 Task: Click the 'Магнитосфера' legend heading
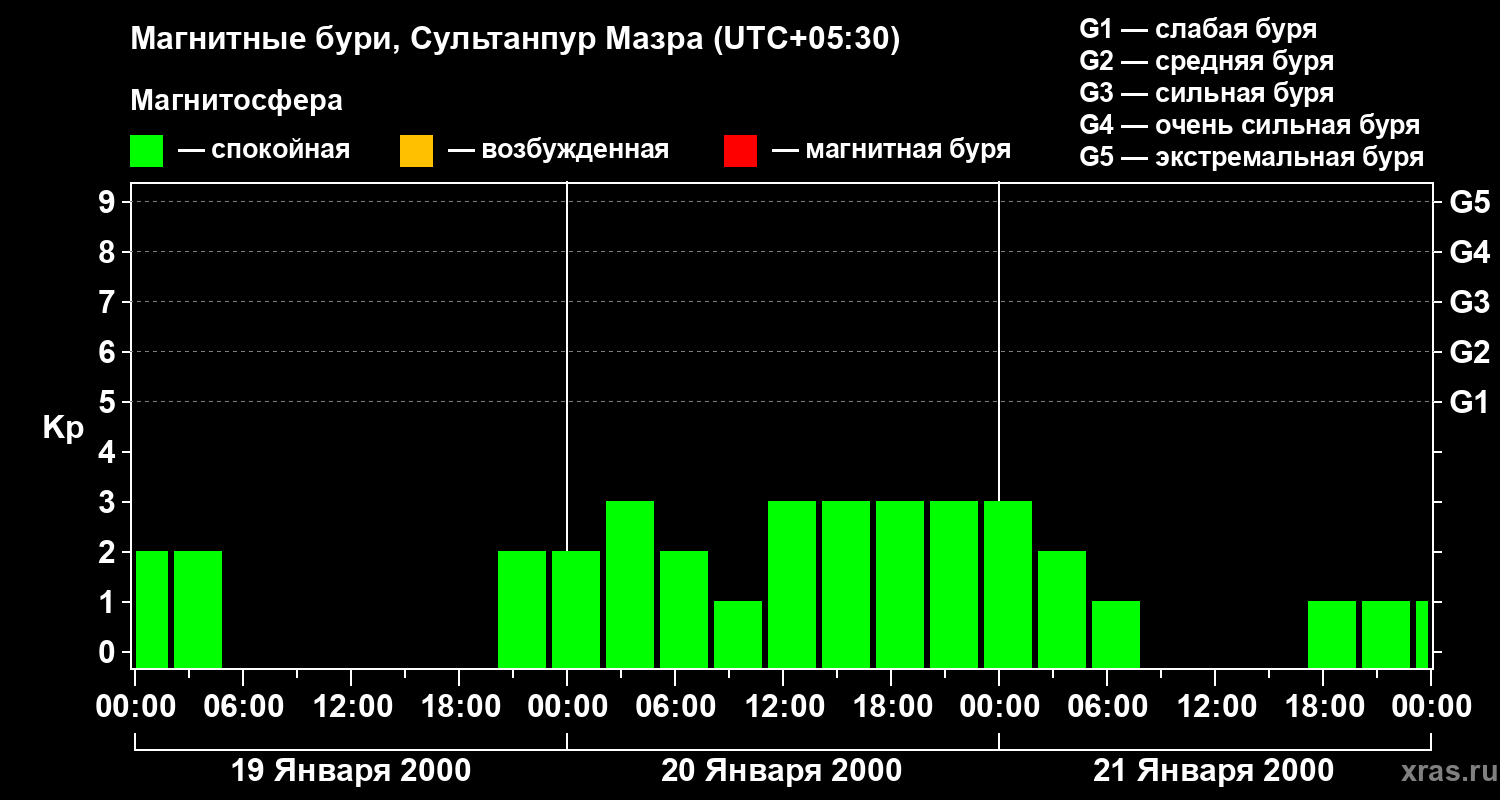pyautogui.click(x=236, y=101)
